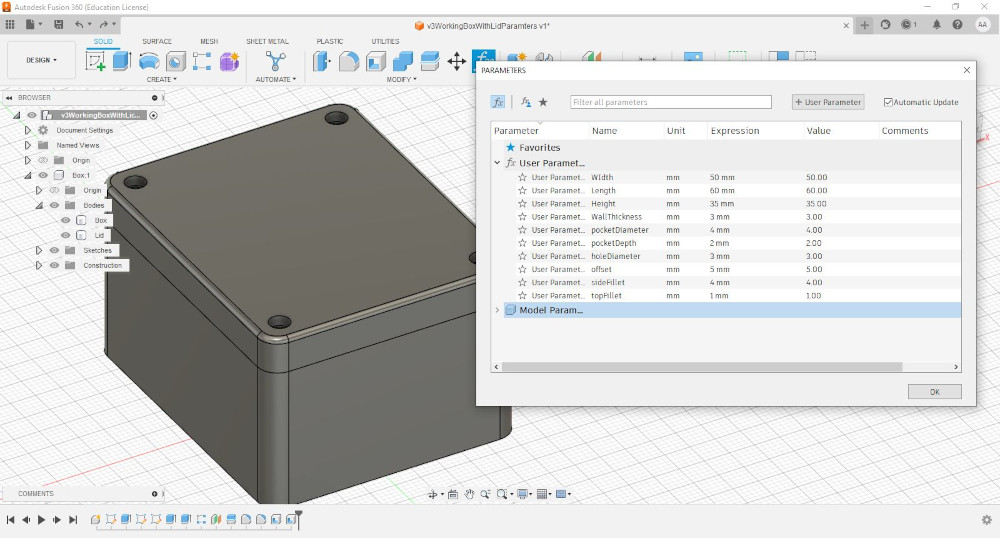The height and width of the screenshot is (538, 1000).
Task: Toggle visibility of Bodies folder
Action: (54, 205)
